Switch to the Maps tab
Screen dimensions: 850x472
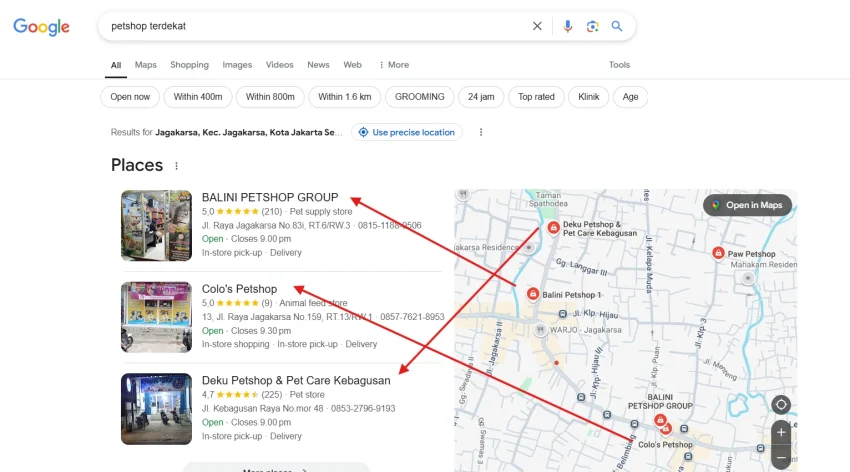tap(145, 64)
